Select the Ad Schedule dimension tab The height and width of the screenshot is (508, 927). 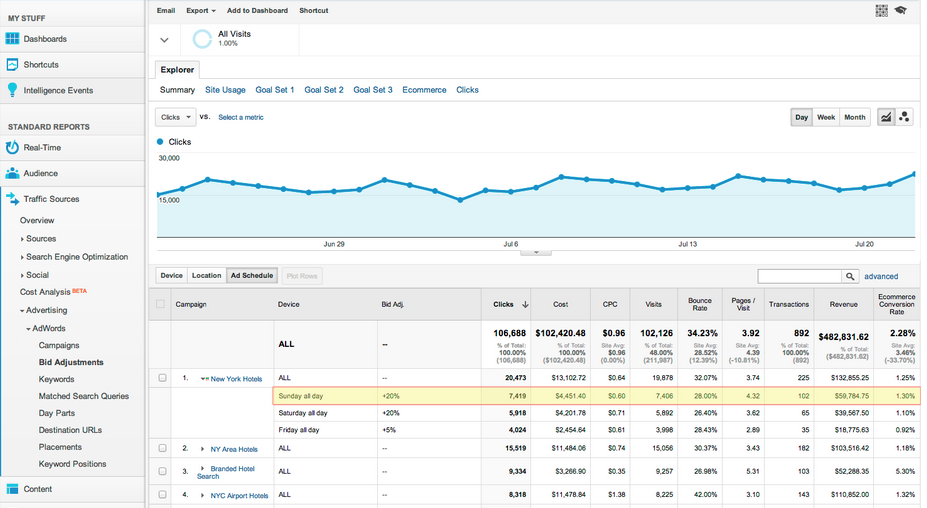pyautogui.click(x=251, y=276)
